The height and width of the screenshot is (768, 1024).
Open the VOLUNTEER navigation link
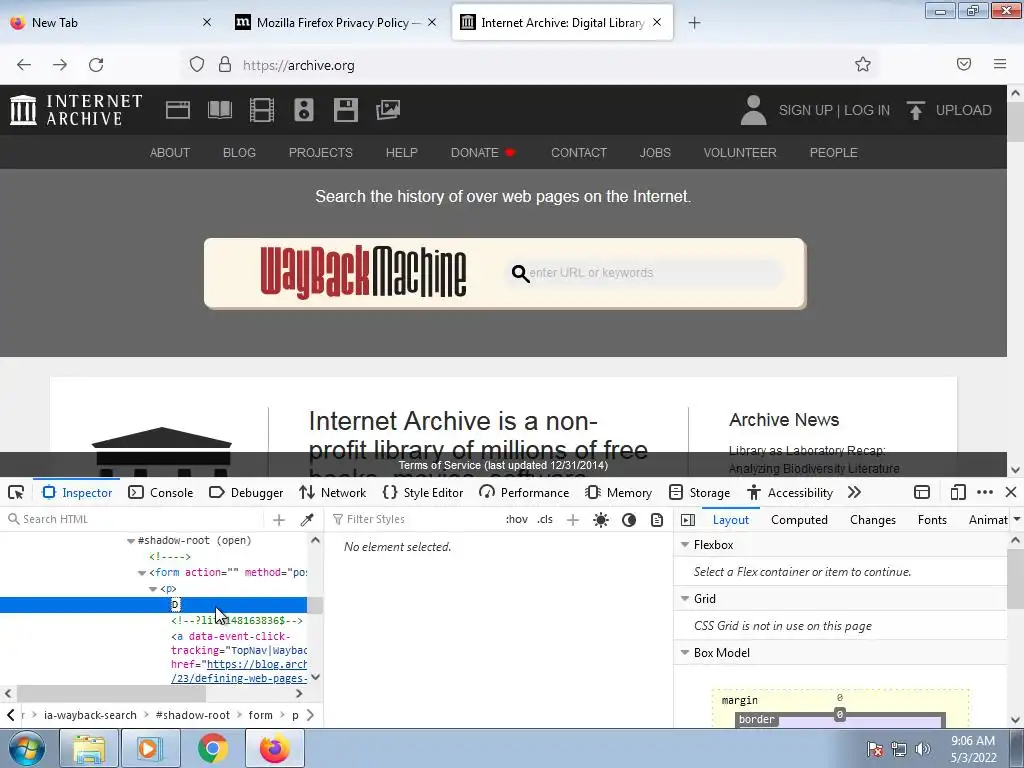click(x=740, y=152)
